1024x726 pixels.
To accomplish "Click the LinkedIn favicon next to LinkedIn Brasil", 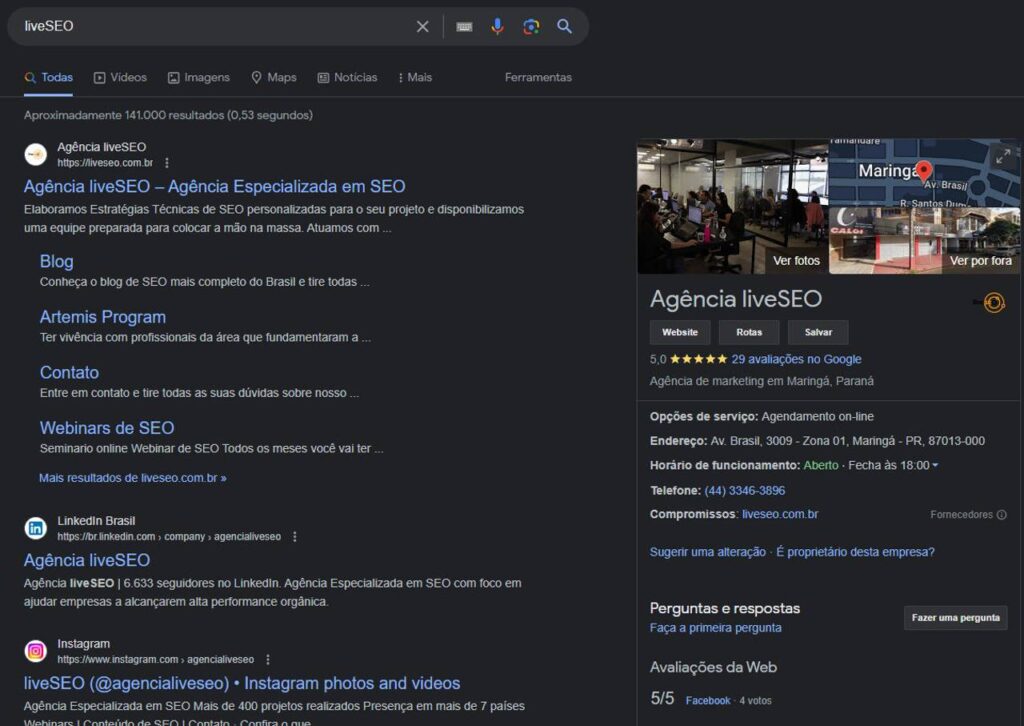I will 36,528.
